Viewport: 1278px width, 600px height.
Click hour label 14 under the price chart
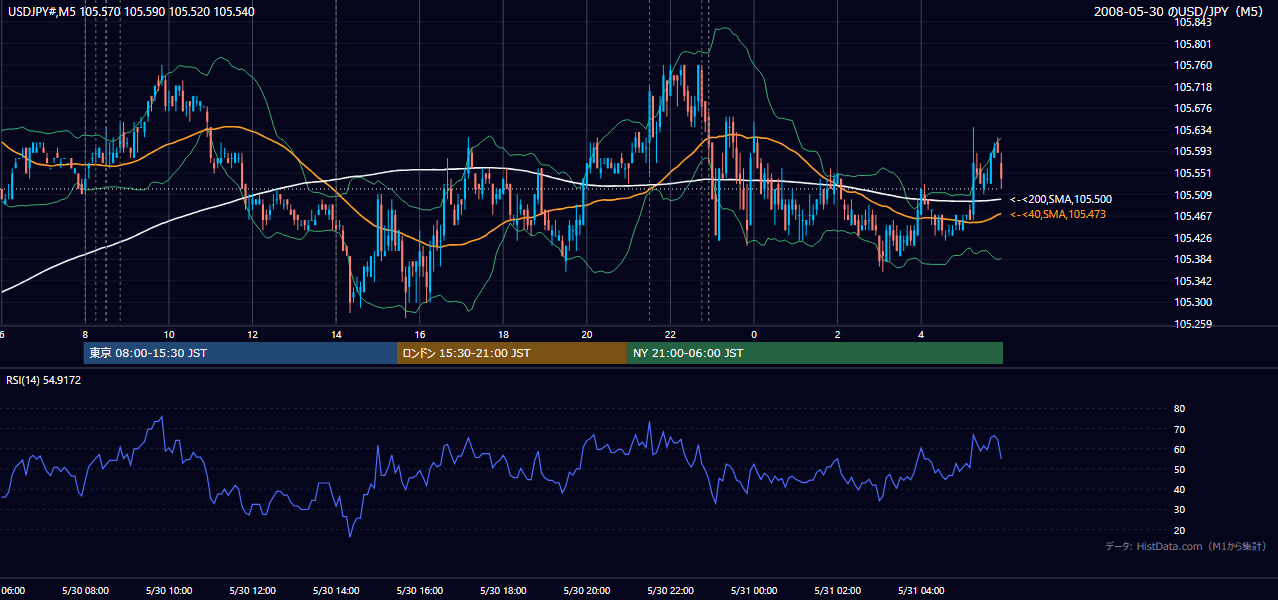(336, 334)
